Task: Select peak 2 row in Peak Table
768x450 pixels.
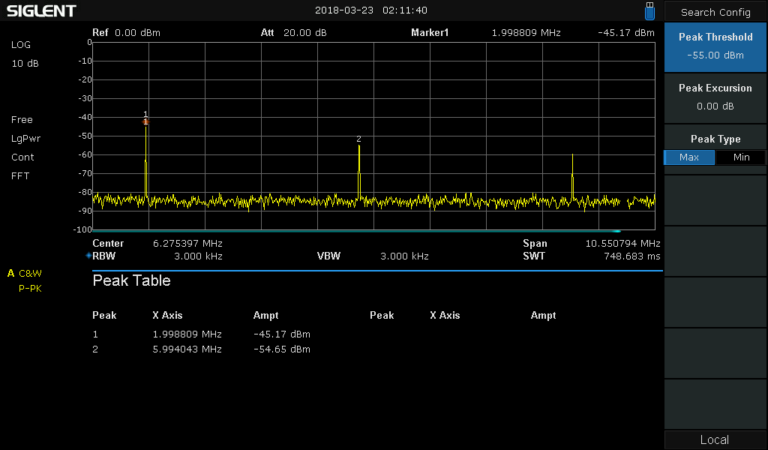Action: tap(201, 349)
